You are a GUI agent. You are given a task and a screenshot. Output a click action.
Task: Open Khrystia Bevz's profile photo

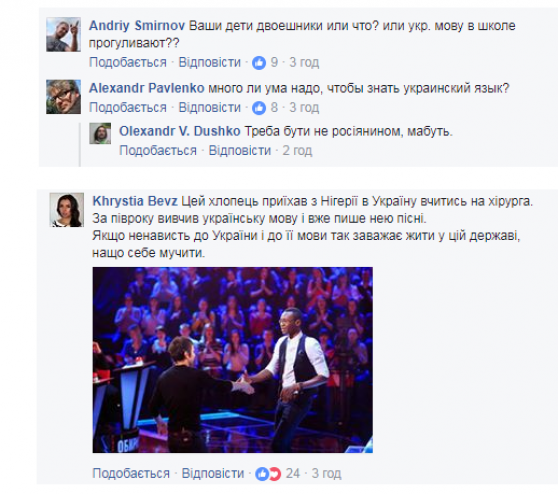[x=67, y=210]
